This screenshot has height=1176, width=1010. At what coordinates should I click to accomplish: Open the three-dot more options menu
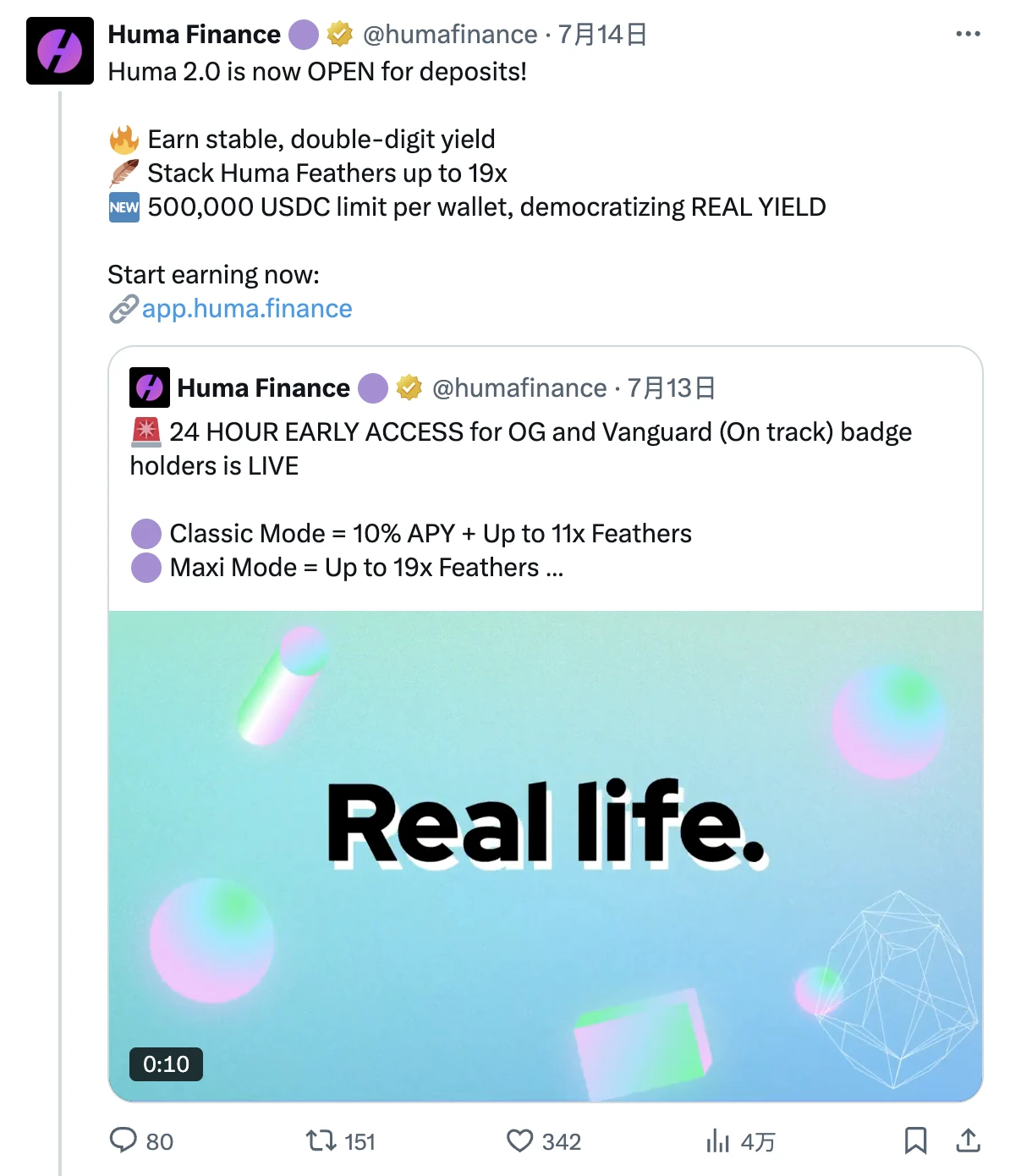coord(968,34)
